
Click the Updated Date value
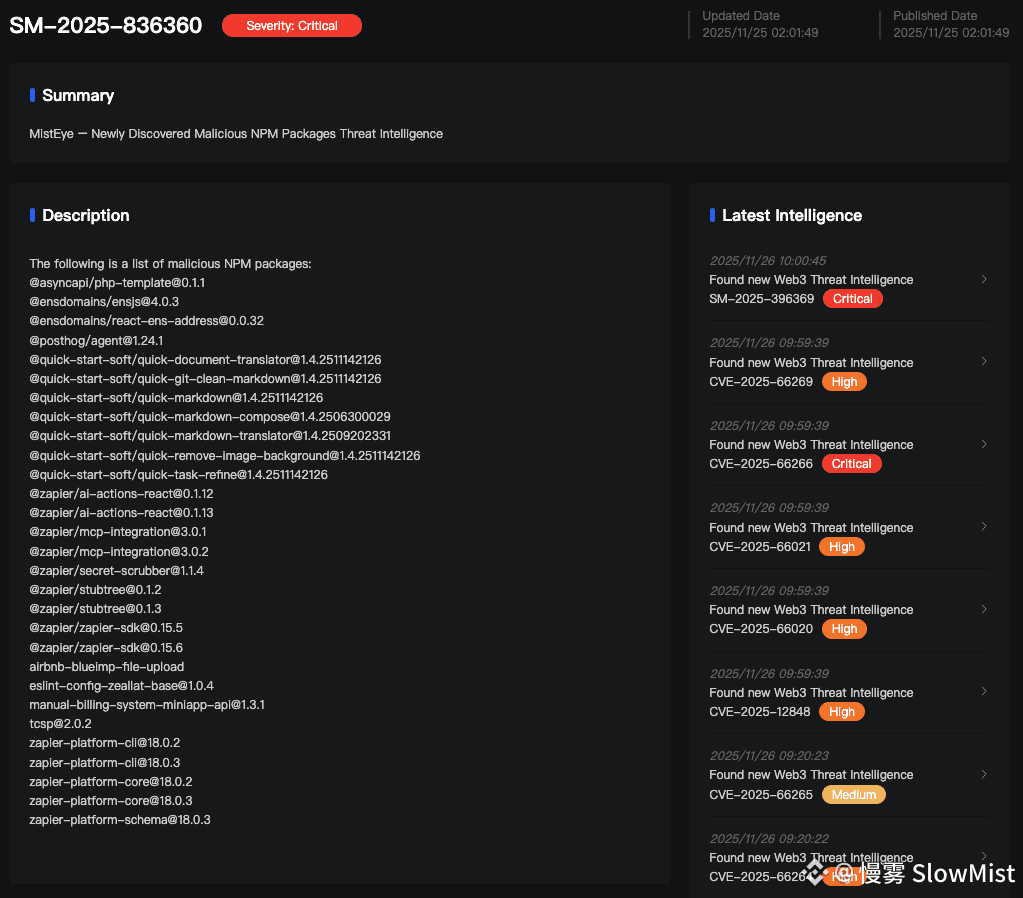click(x=760, y=33)
